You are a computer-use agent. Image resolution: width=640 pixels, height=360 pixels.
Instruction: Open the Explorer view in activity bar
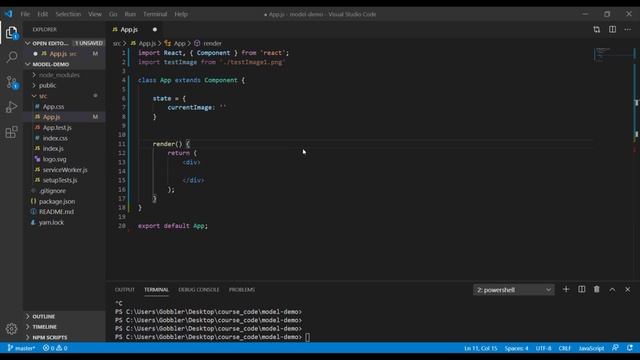tap(11, 33)
